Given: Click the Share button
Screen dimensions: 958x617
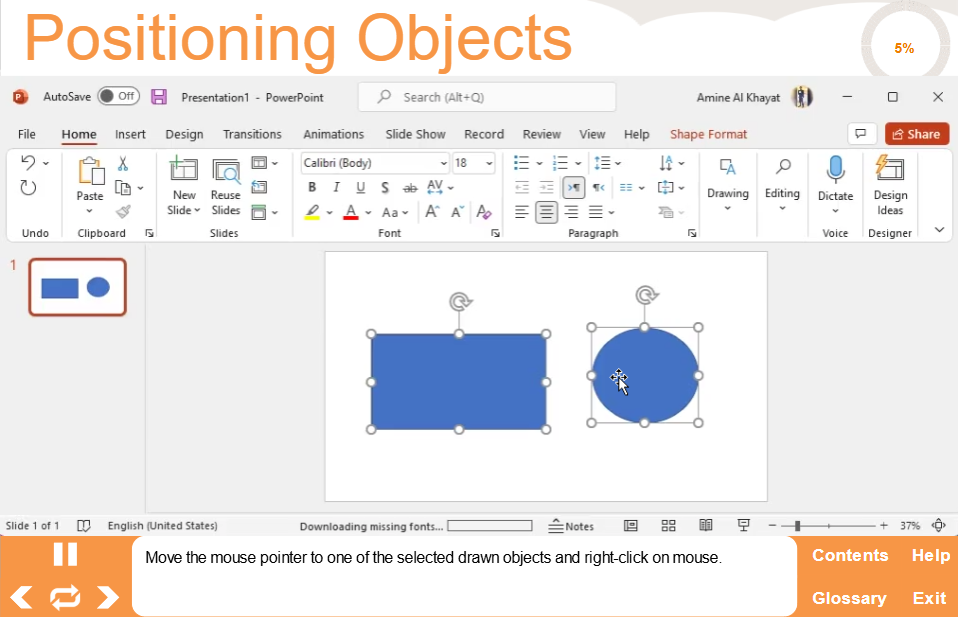Looking at the screenshot, I should point(916,134).
